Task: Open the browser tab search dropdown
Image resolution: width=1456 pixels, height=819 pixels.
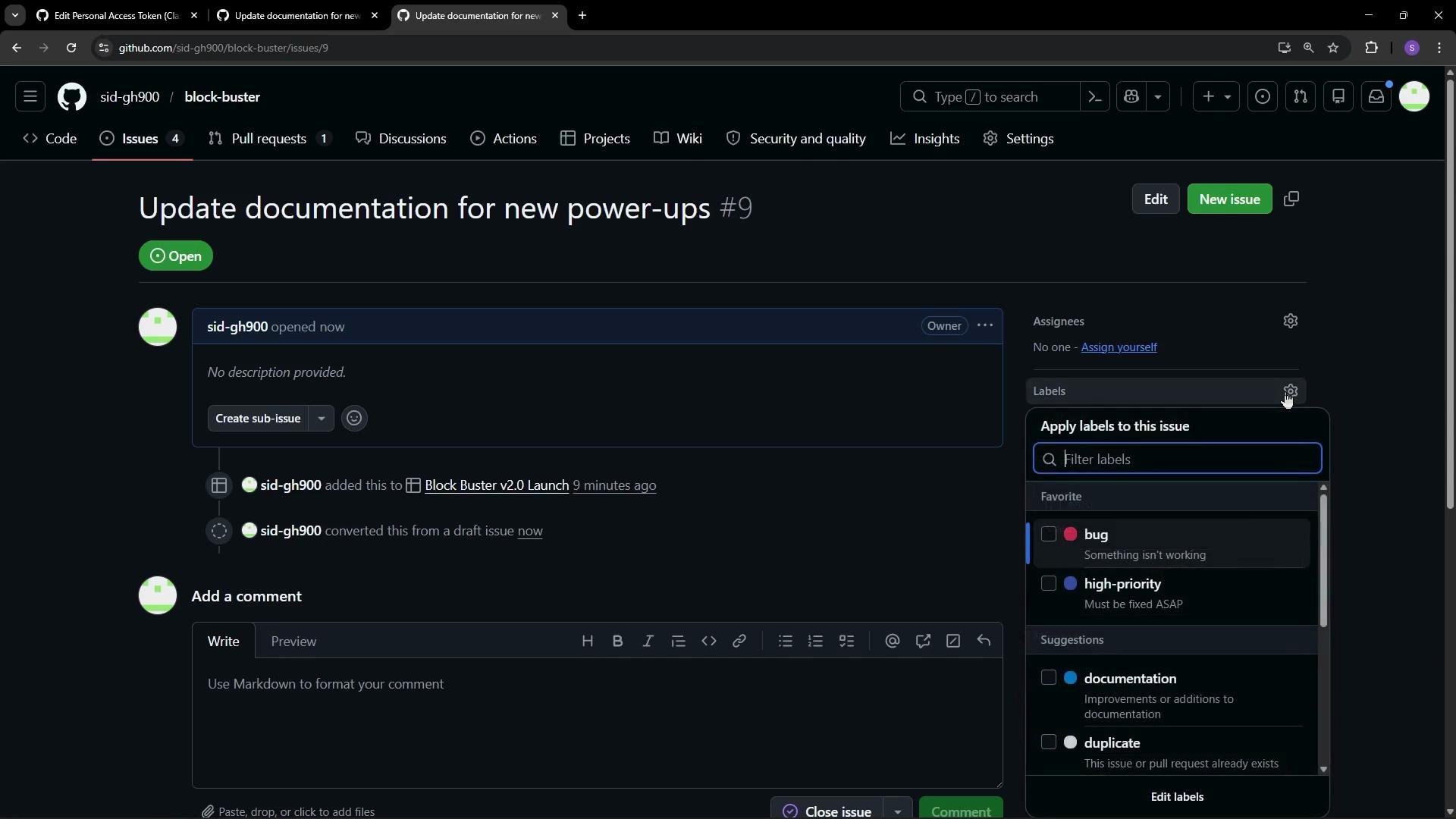Action: [x=14, y=15]
